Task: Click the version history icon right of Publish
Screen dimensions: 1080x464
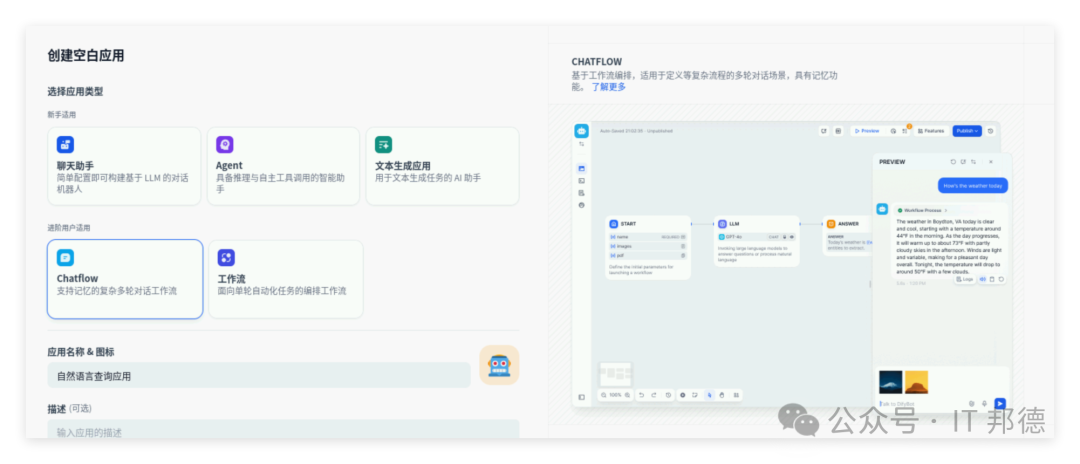Action: point(990,131)
